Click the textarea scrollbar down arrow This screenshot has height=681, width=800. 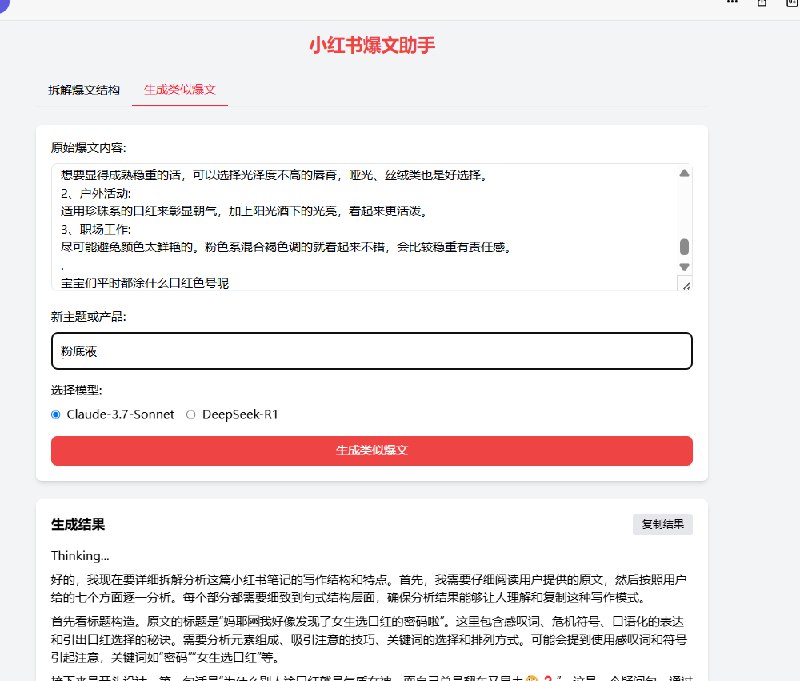(x=684, y=267)
